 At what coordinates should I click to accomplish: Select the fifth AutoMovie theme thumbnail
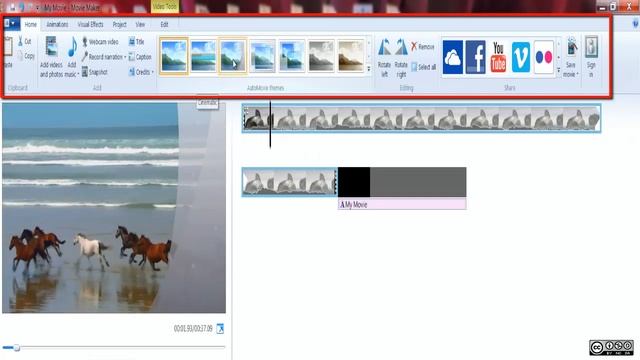[291, 56]
